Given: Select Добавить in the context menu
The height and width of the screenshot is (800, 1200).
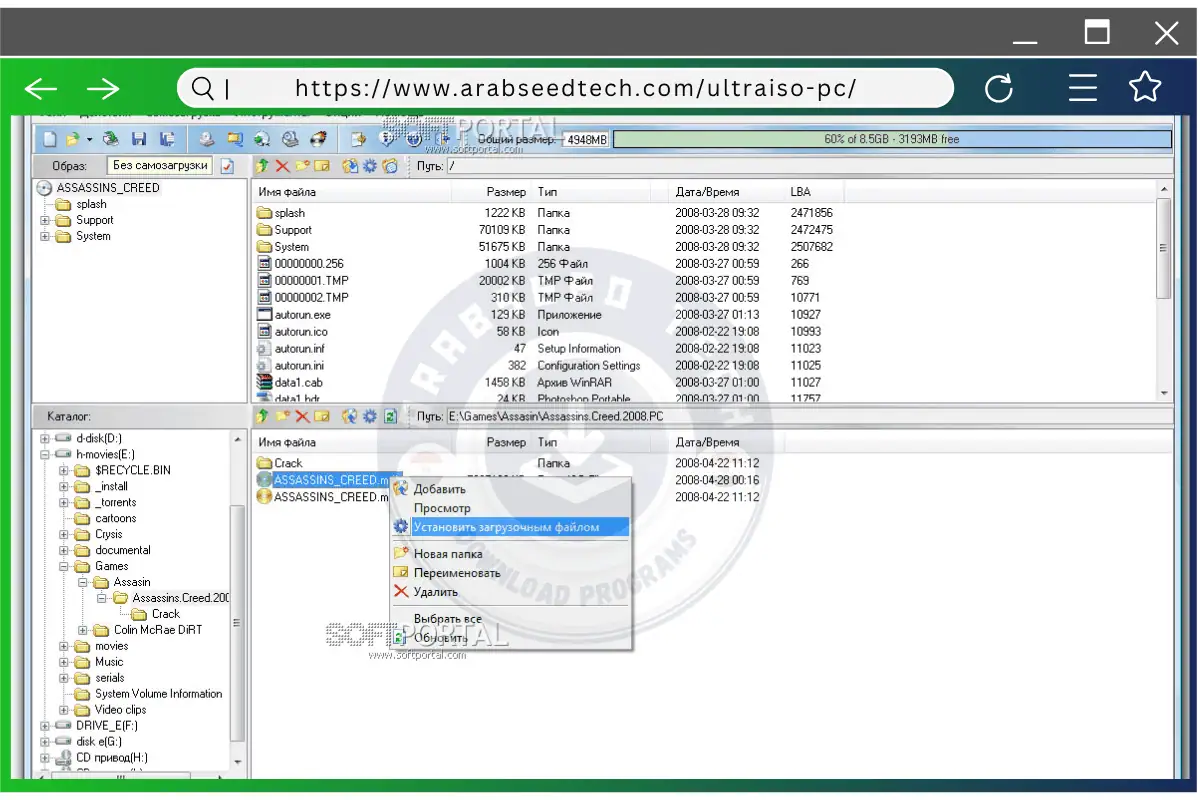Looking at the screenshot, I should click(x=440, y=489).
